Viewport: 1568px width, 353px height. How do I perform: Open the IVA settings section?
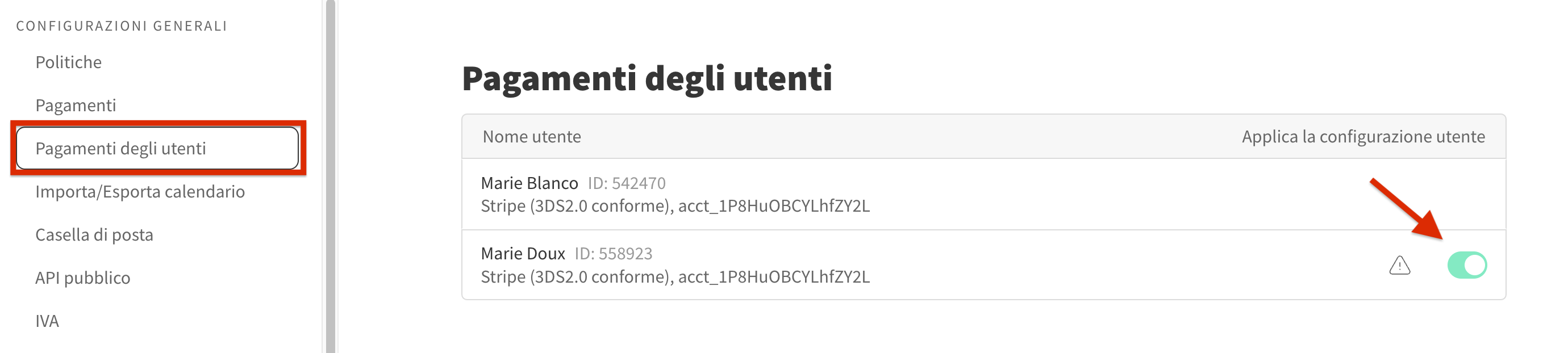[x=48, y=321]
